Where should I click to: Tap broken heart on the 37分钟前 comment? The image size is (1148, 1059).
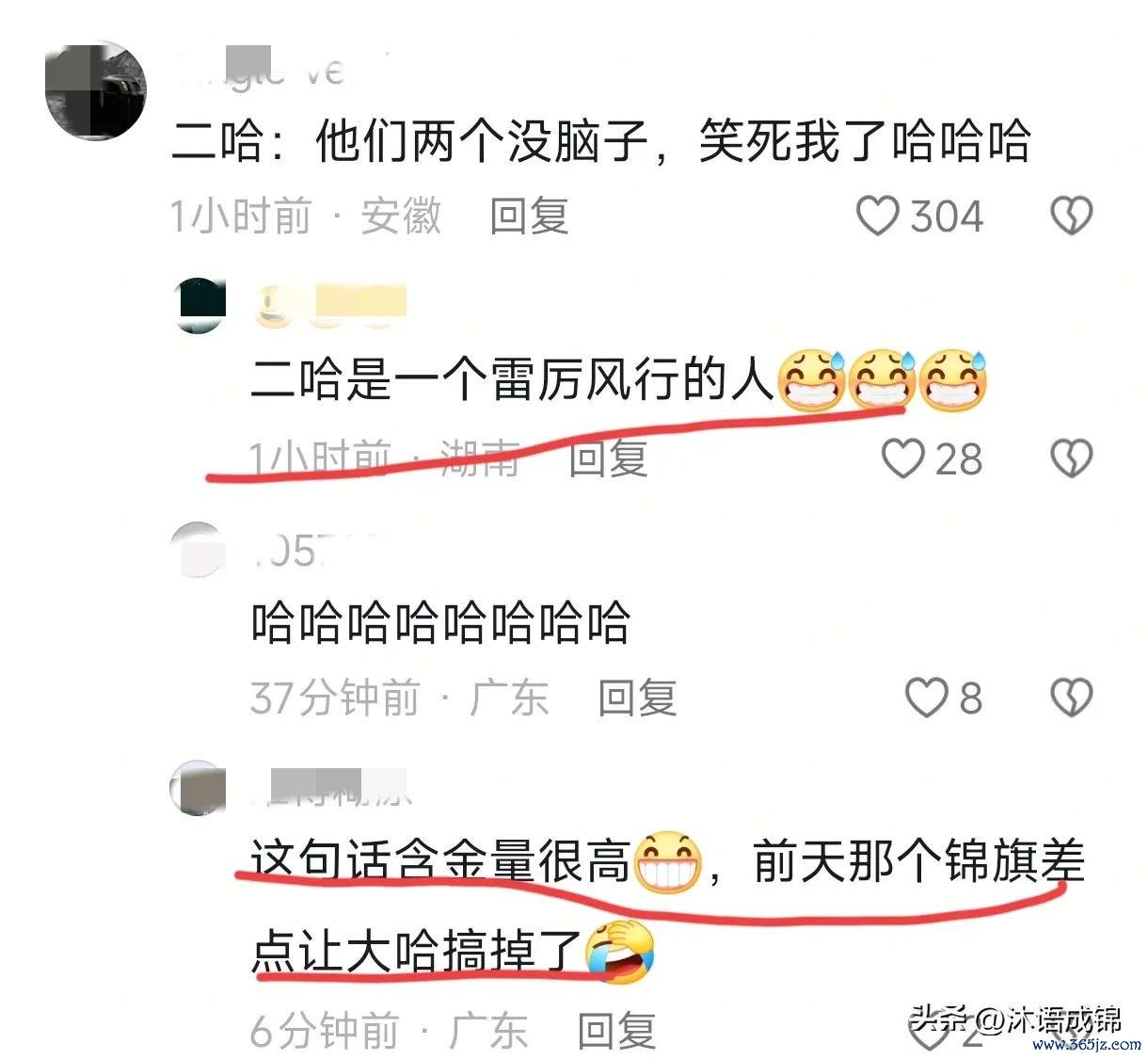click(1071, 698)
